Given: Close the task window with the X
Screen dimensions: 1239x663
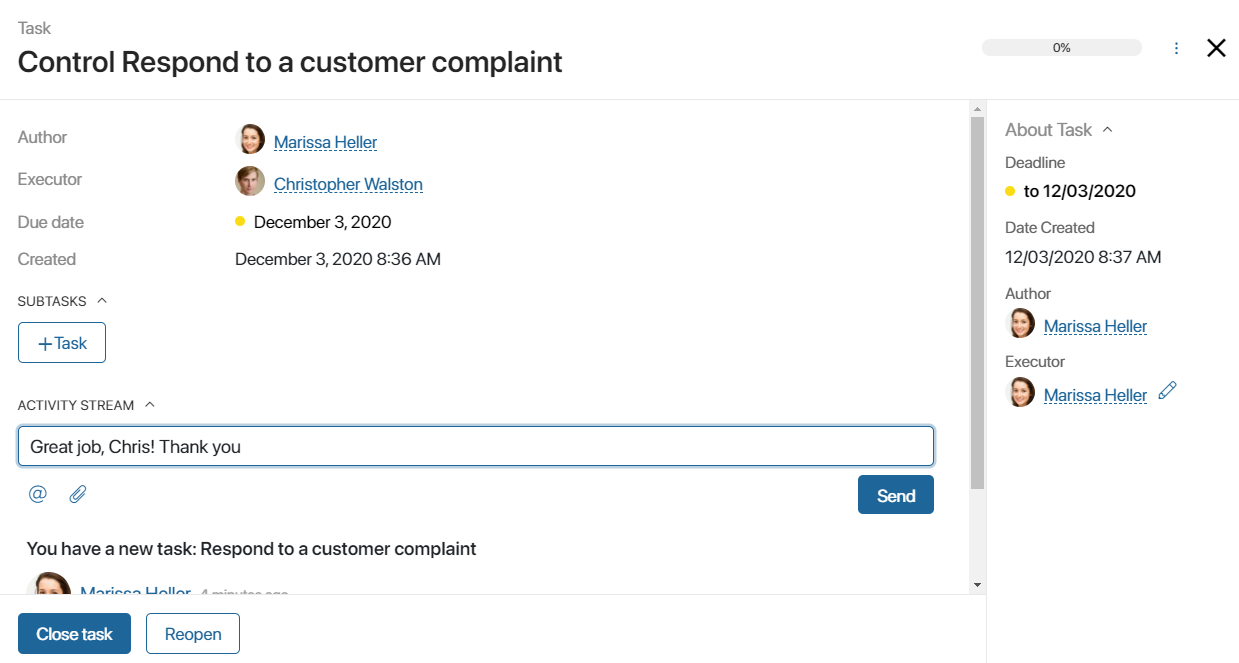Looking at the screenshot, I should coord(1216,48).
